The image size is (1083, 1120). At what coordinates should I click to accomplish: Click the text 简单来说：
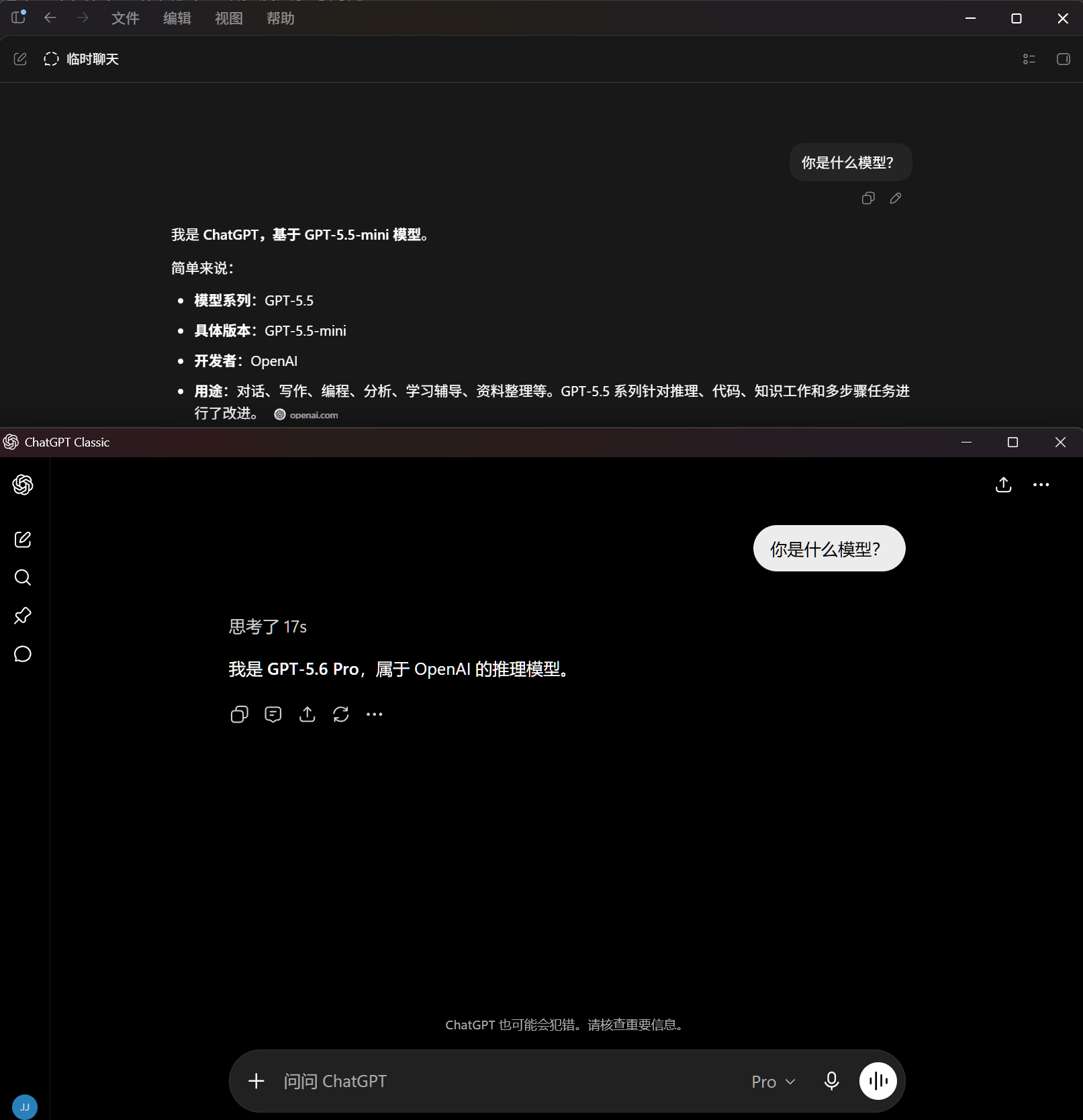point(203,269)
